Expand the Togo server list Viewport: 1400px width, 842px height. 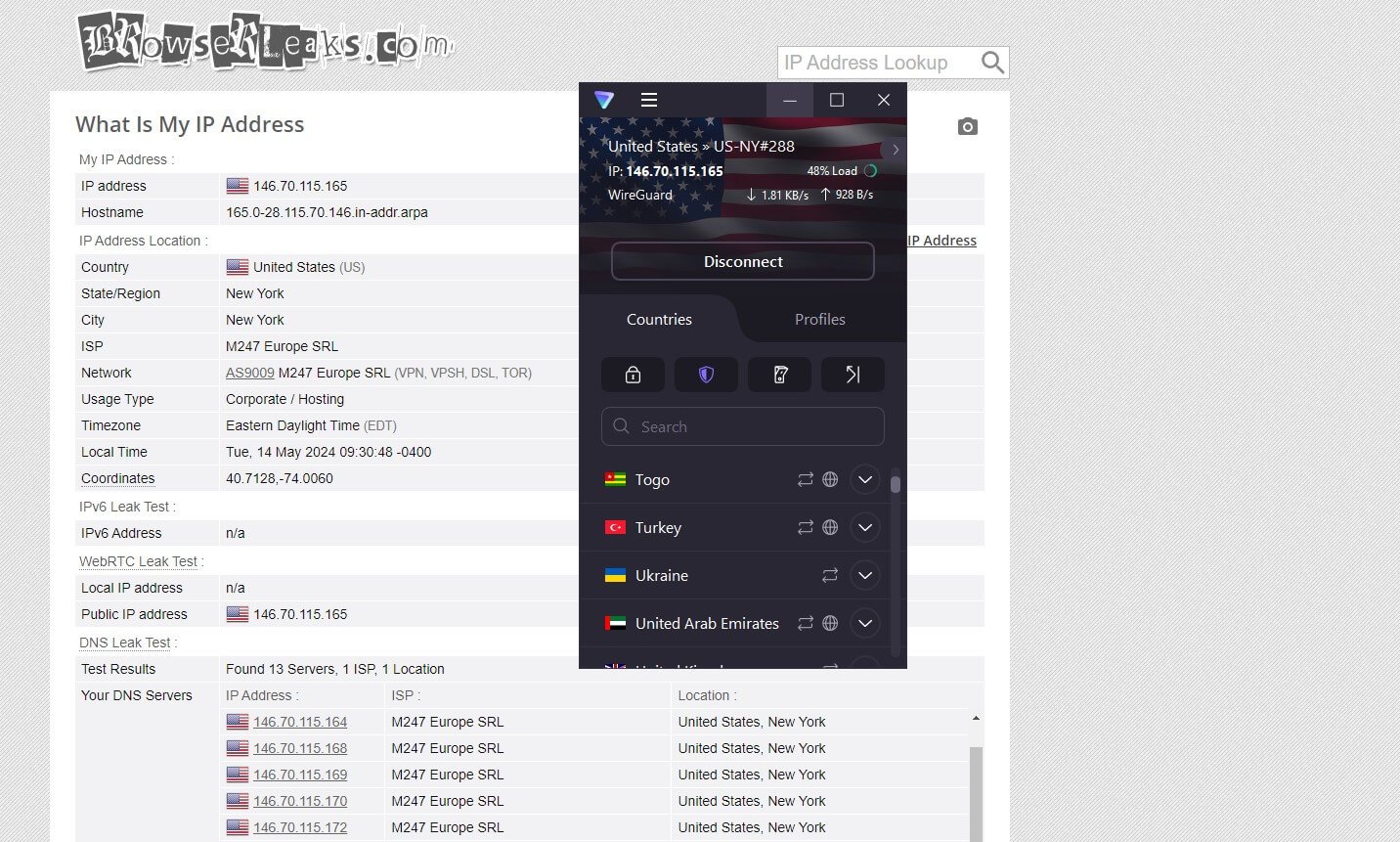865,479
